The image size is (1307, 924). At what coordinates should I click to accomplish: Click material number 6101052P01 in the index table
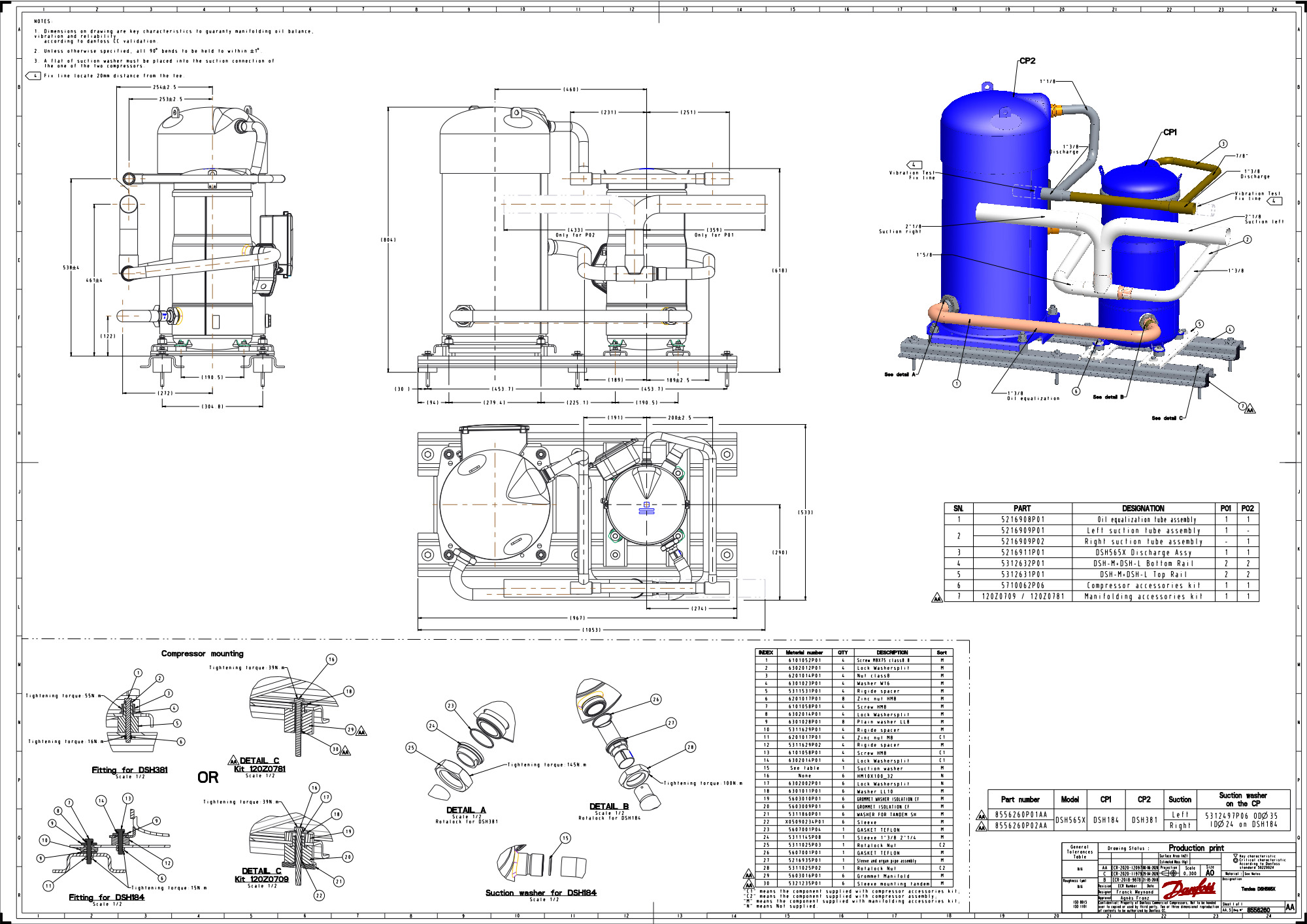804,661
